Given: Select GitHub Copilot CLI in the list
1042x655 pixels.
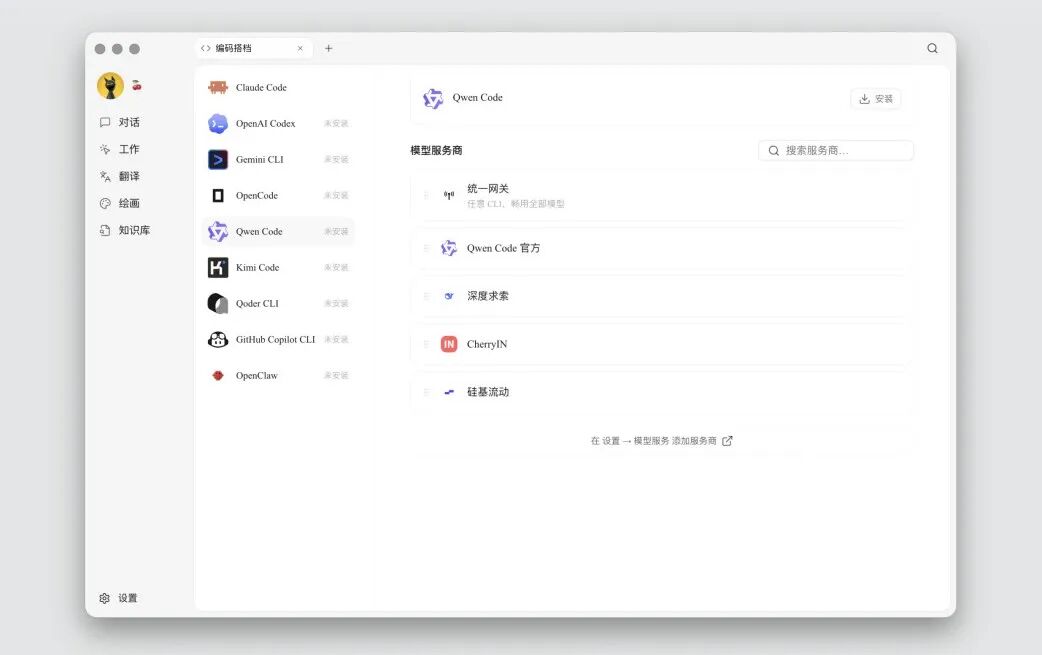Looking at the screenshot, I should point(278,339).
